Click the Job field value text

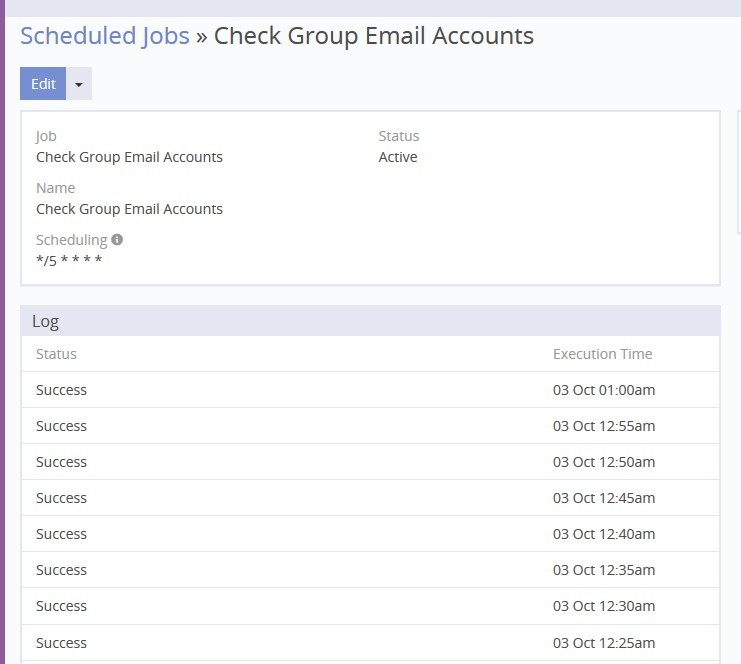tap(129, 157)
